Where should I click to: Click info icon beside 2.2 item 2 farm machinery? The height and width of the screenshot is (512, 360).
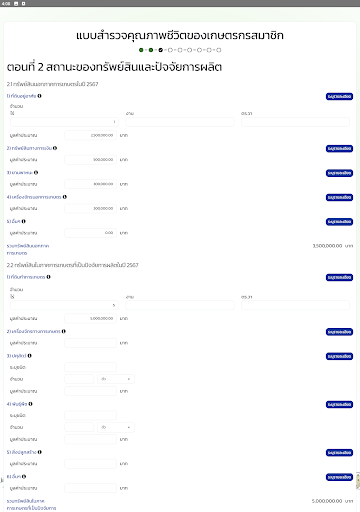tap(64, 331)
